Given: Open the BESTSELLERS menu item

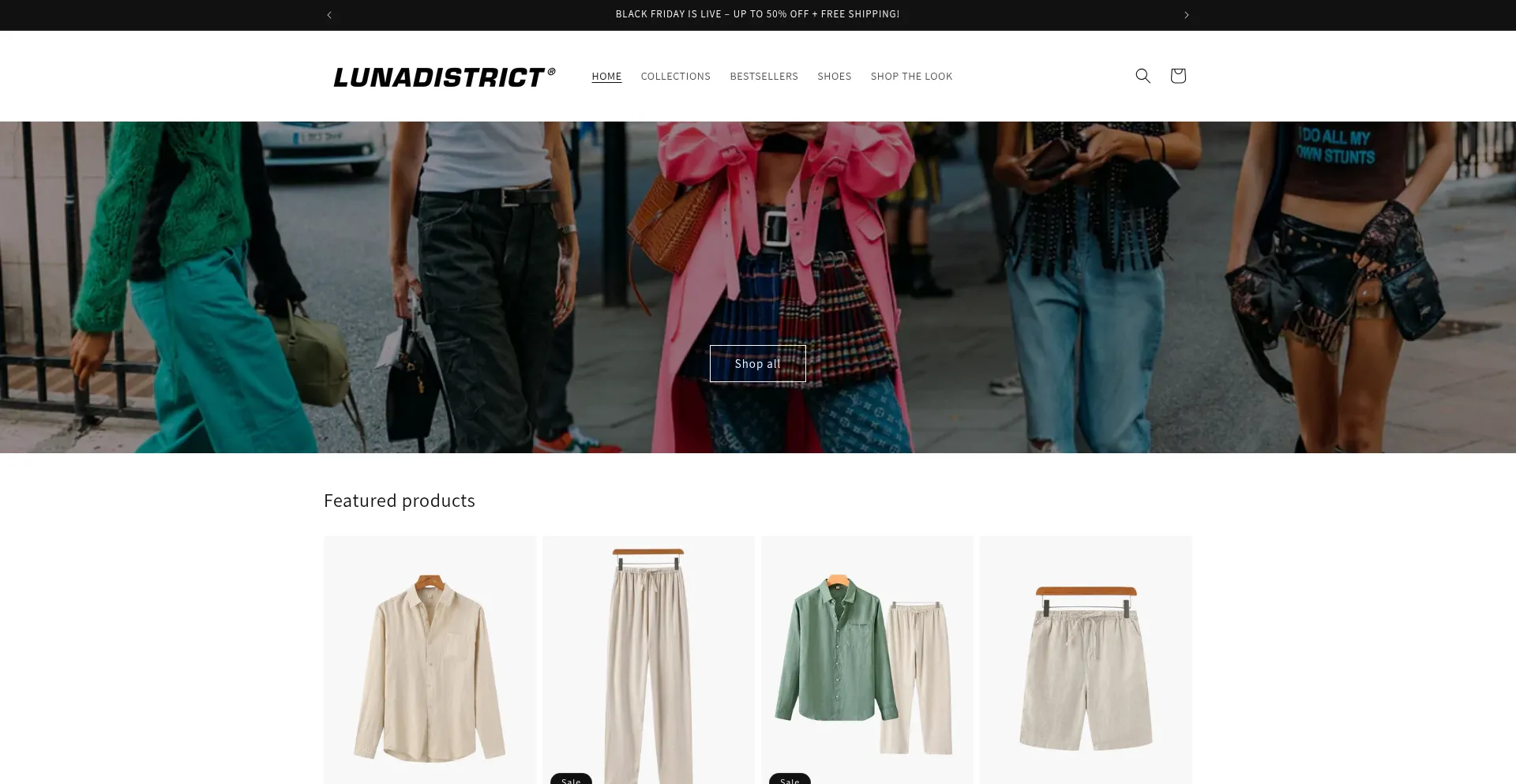Looking at the screenshot, I should [764, 77].
